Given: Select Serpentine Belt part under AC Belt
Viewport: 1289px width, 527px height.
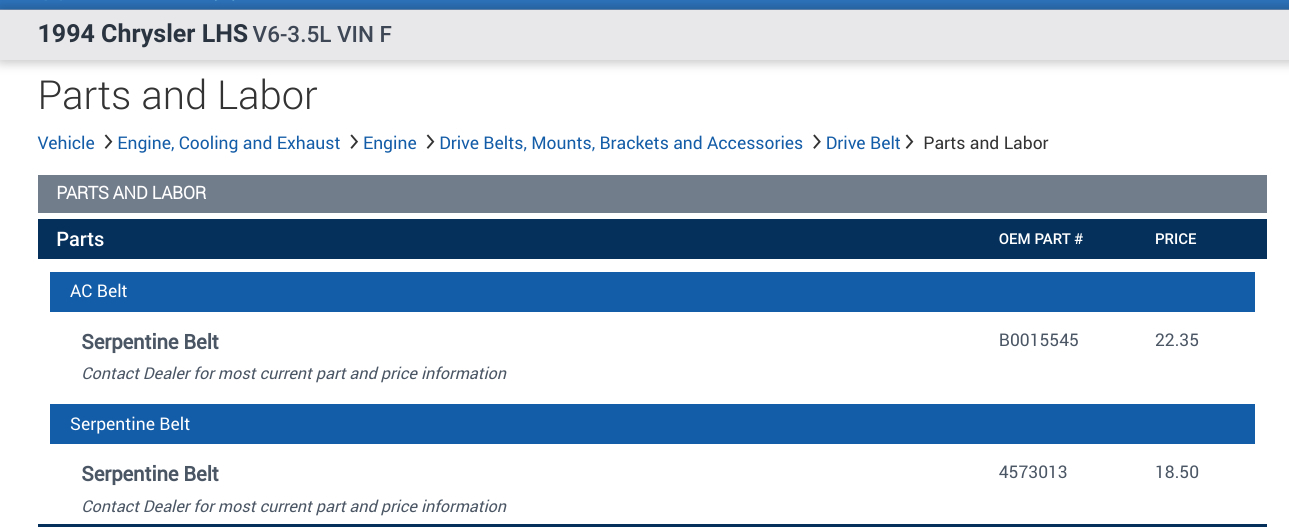Looking at the screenshot, I should point(150,342).
